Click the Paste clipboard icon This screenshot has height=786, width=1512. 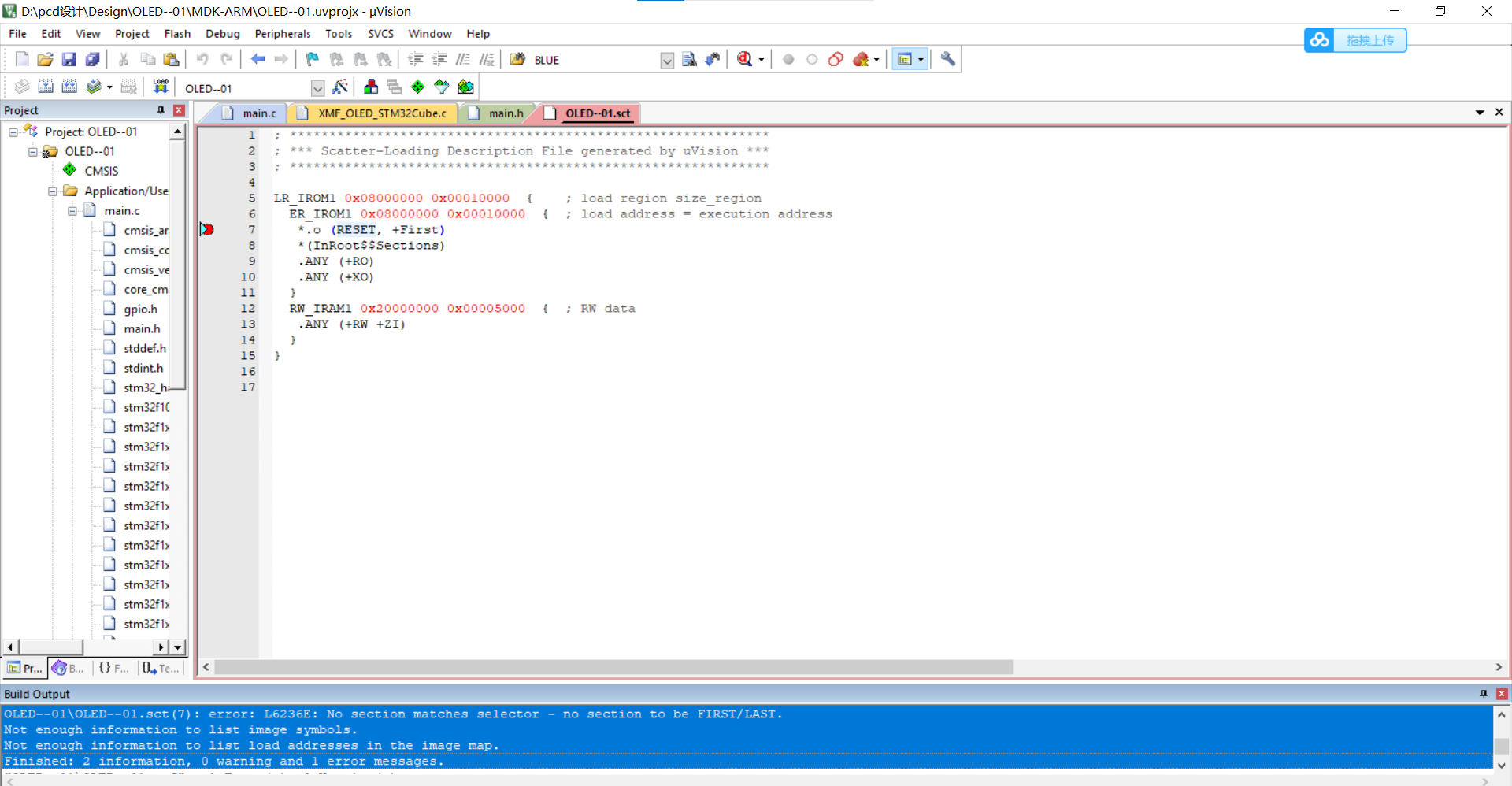point(171,59)
